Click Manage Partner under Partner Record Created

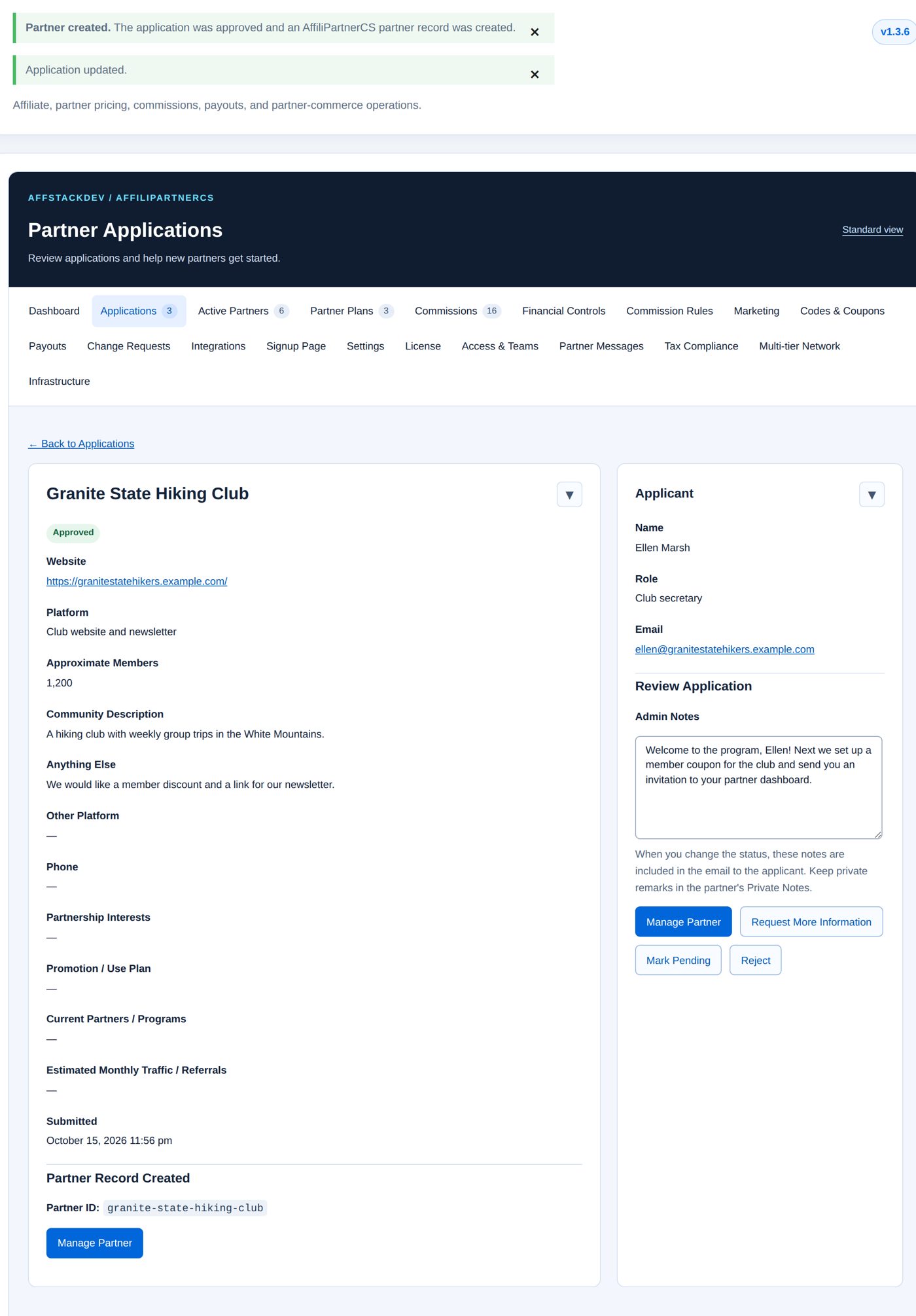click(x=95, y=1243)
